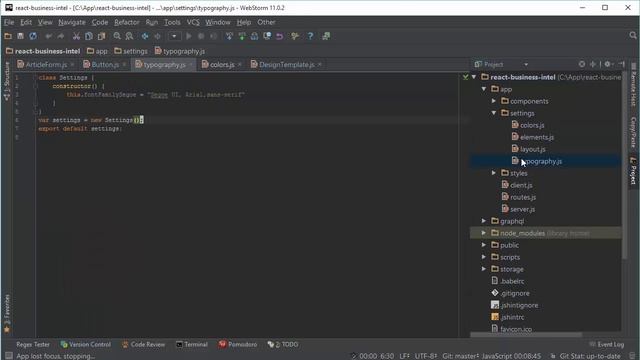
Task: Click the Find magnifier icon
Action: point(117,36)
